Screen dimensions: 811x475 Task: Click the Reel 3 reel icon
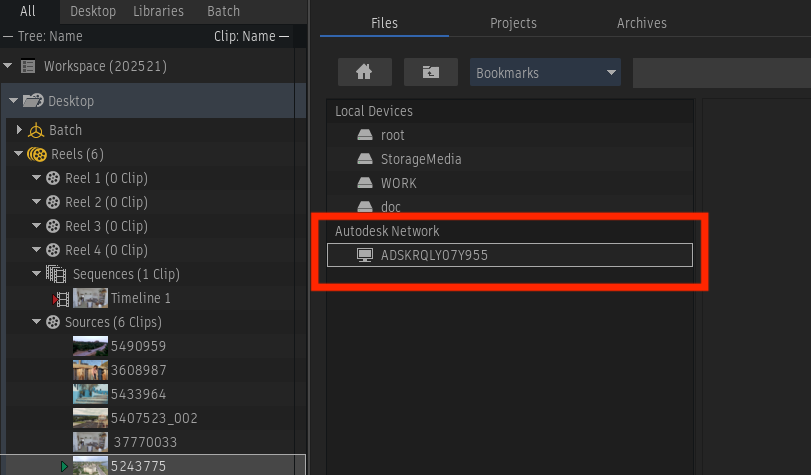[x=53, y=226]
